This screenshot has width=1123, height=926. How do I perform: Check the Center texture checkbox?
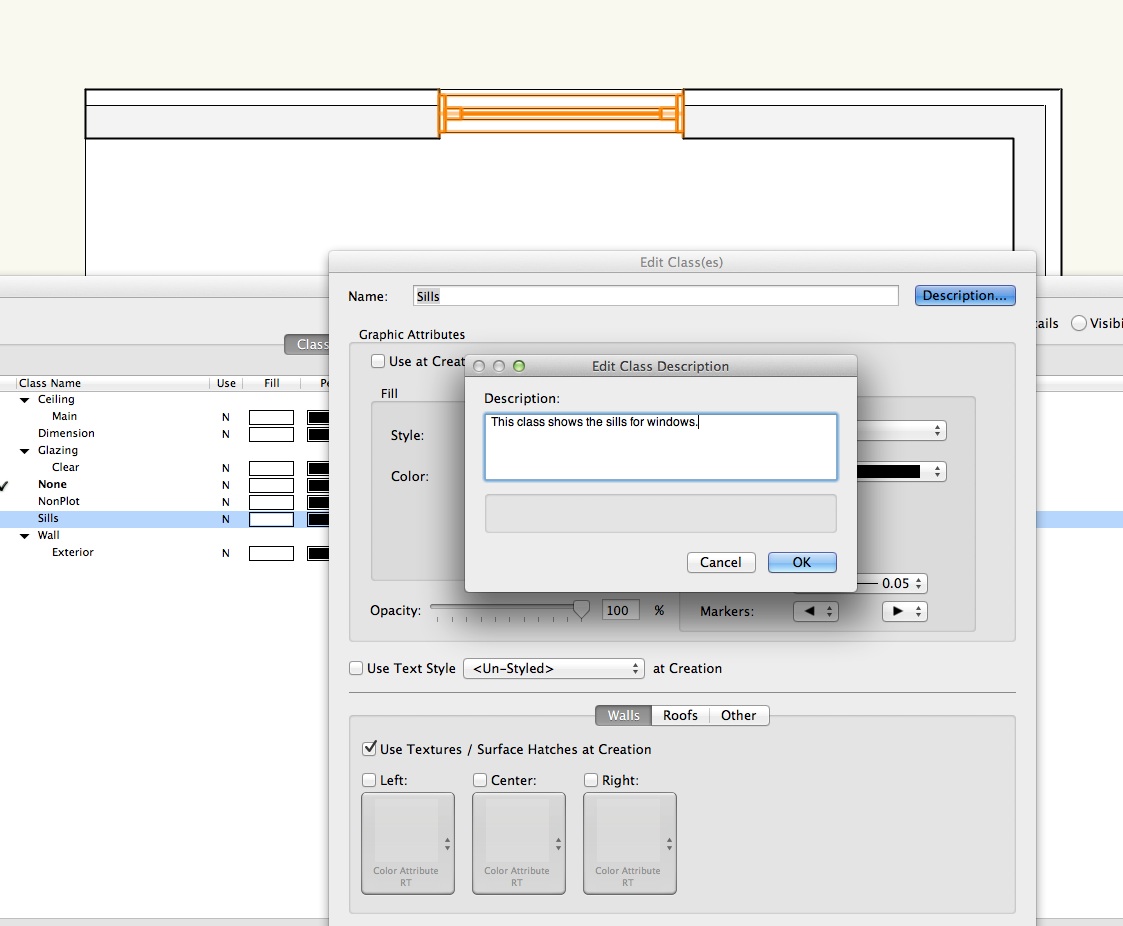478,780
